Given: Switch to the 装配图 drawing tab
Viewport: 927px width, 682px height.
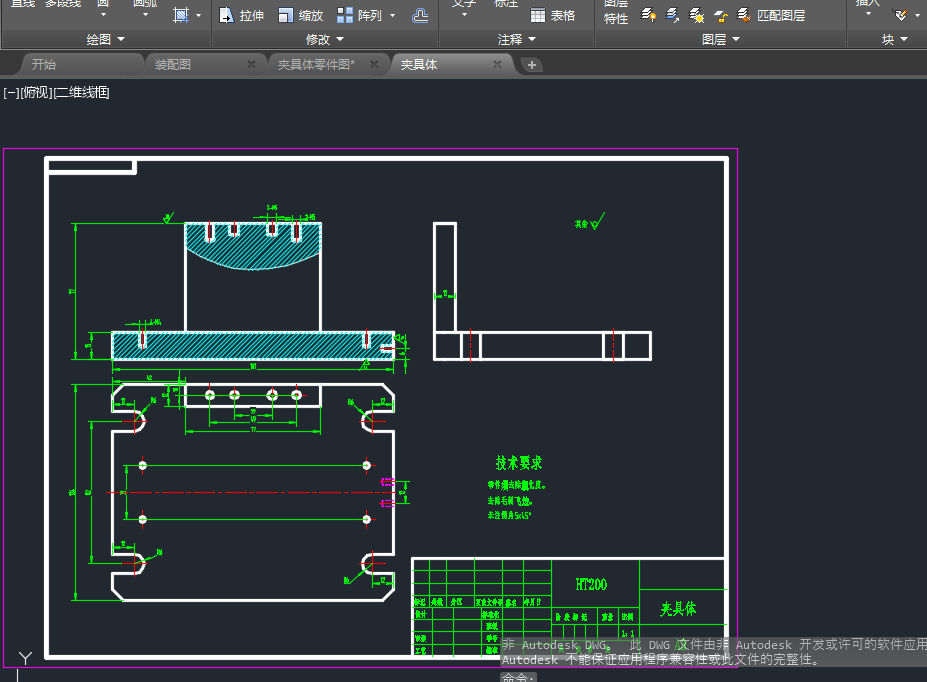Looking at the screenshot, I should (x=173, y=64).
